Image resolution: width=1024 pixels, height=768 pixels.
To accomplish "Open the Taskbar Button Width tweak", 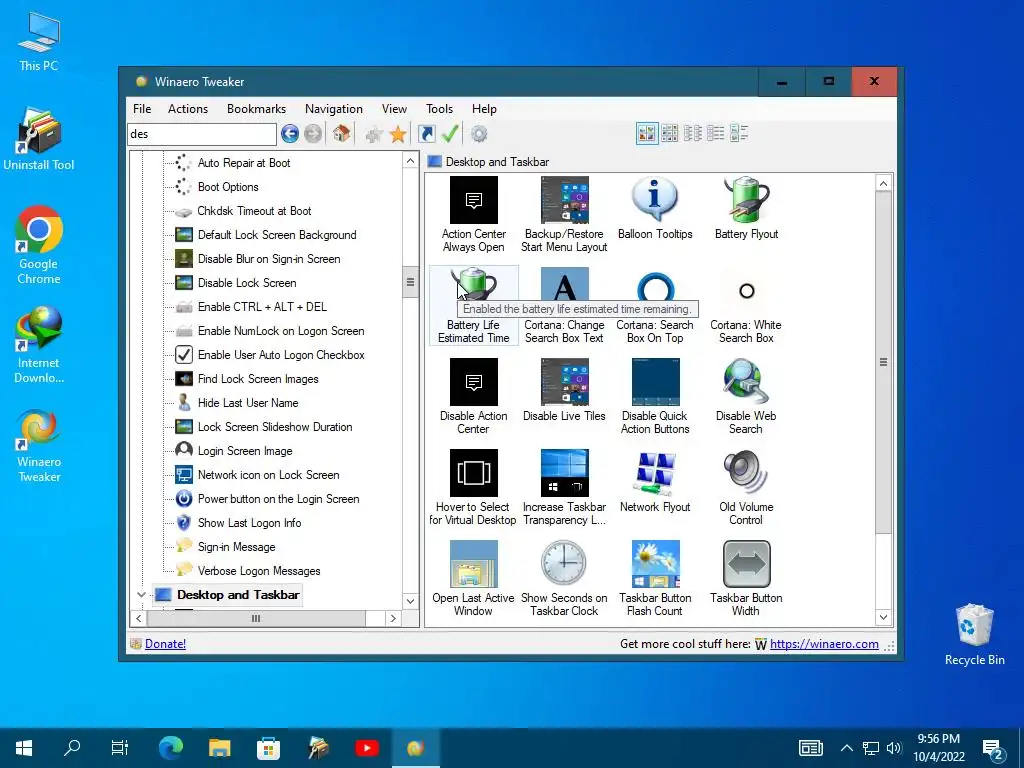I will click(746, 579).
